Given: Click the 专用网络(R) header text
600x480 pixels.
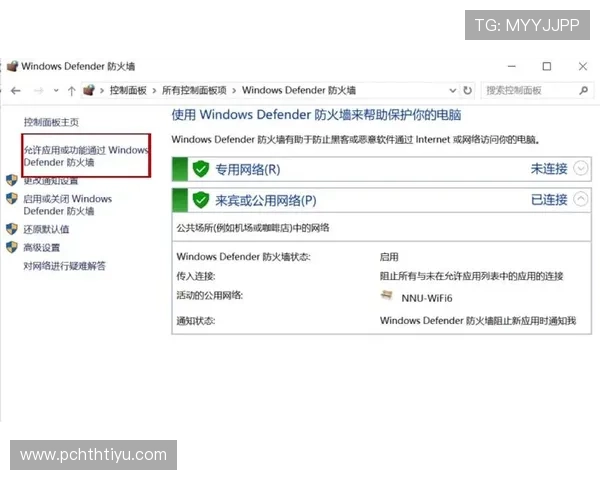Looking at the screenshot, I should 248,169.
